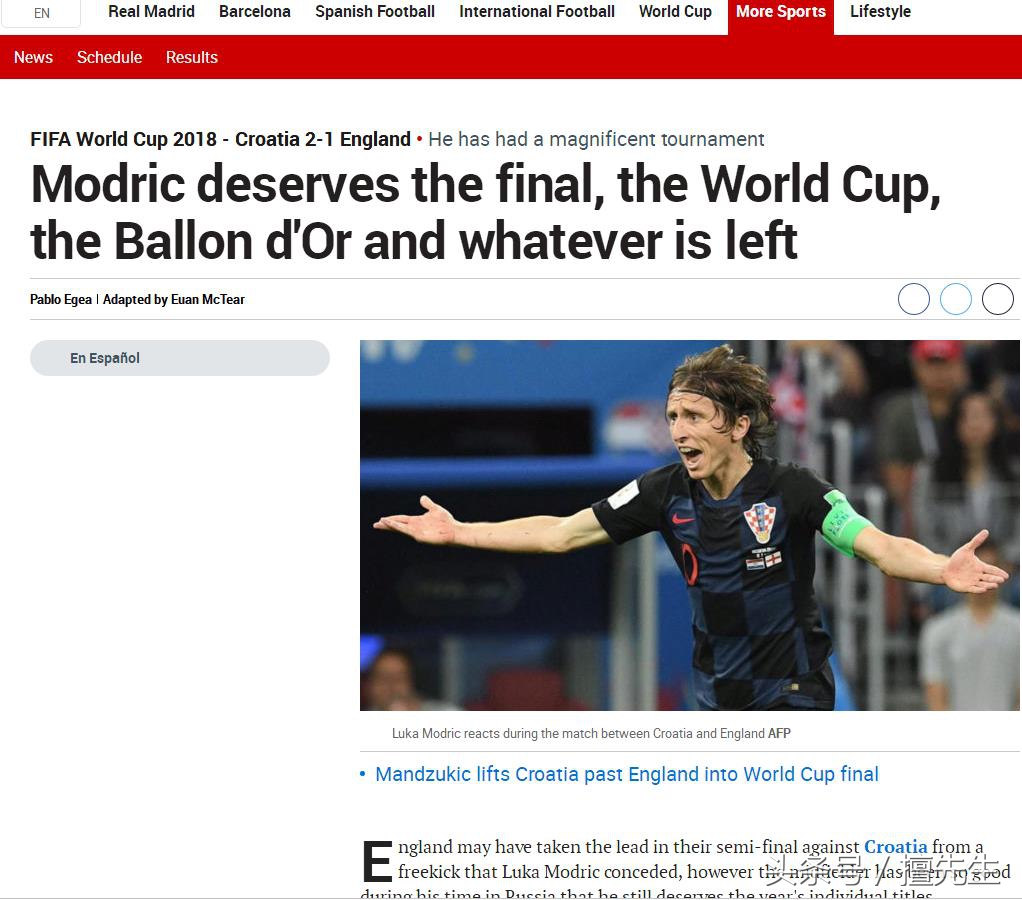
Task: Select International Football in the navigation
Action: (537, 12)
